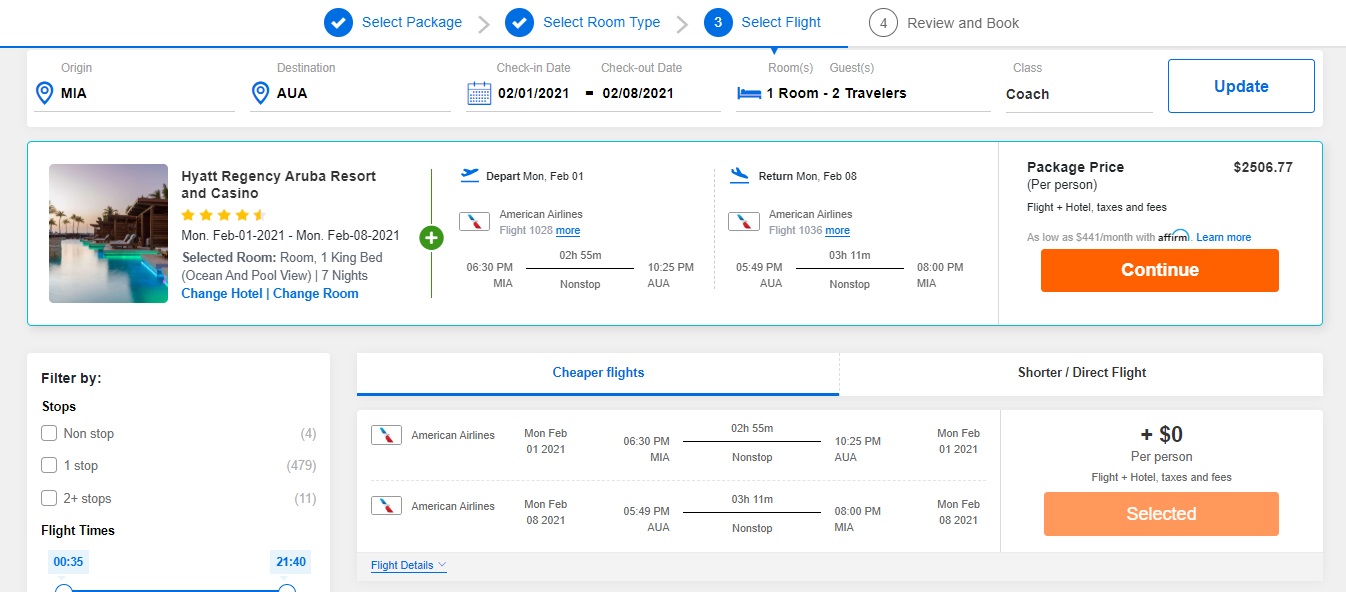Viewport: 1346px width, 592px height.
Task: Click Change Hotel link
Action: pyautogui.click(x=222, y=294)
